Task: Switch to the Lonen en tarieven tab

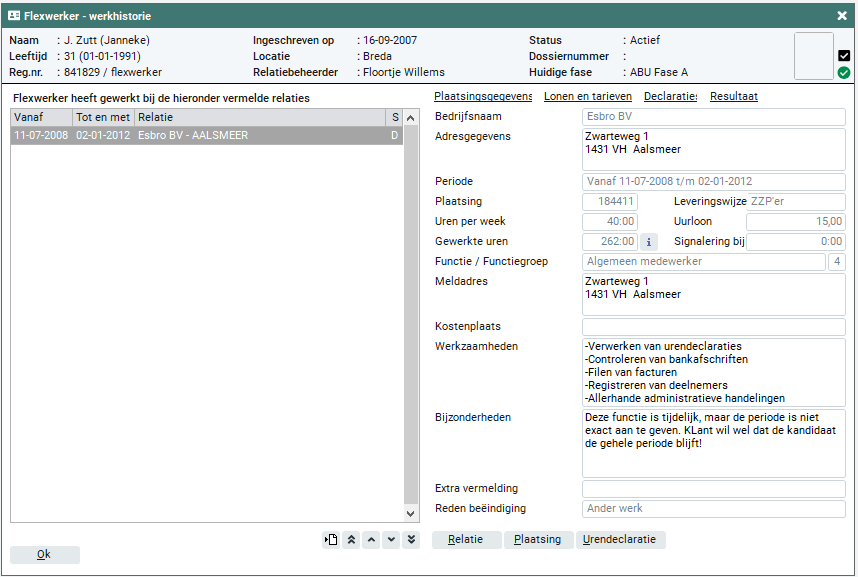Action: 588,97
